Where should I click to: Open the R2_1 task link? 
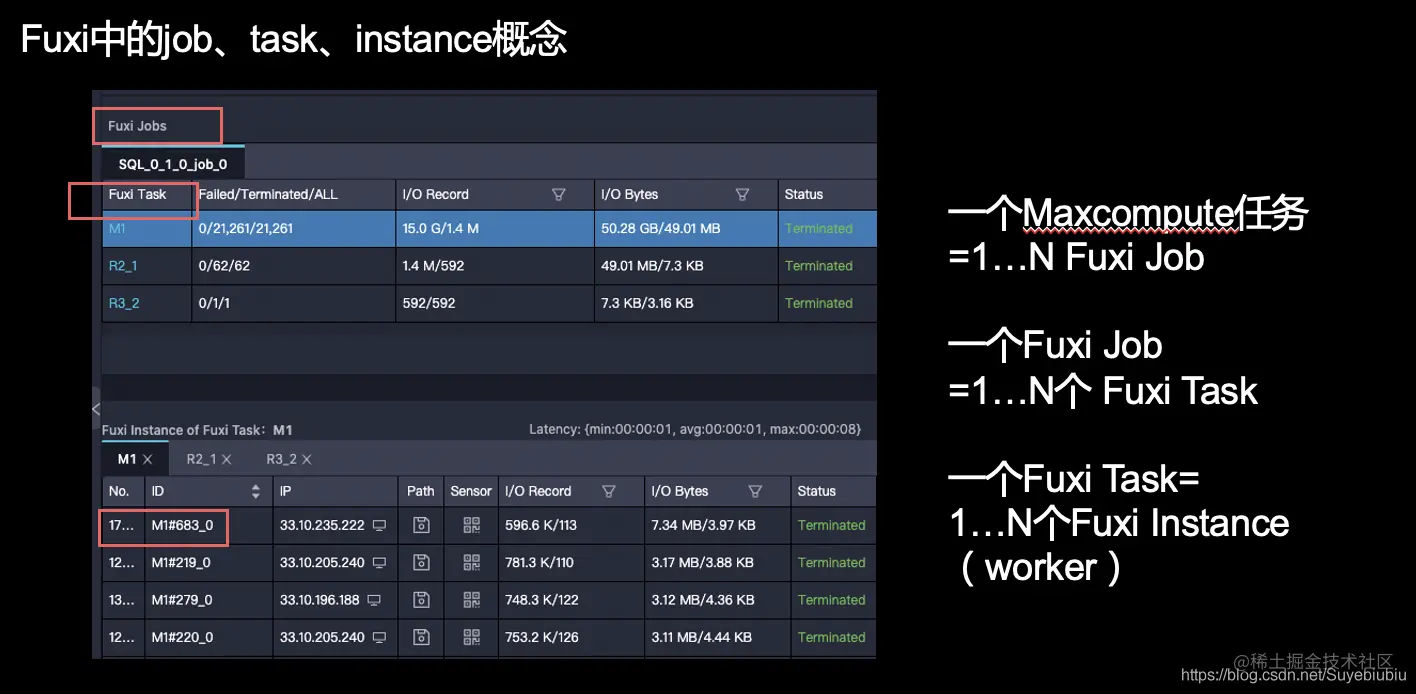(123, 266)
